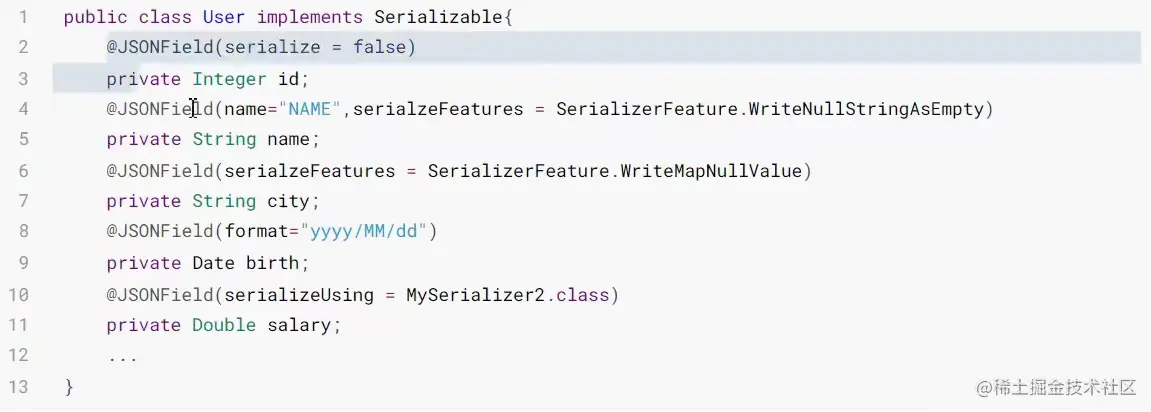
Task: Open the 稀土掘金技术社区 watermark link
Action: point(1057,387)
